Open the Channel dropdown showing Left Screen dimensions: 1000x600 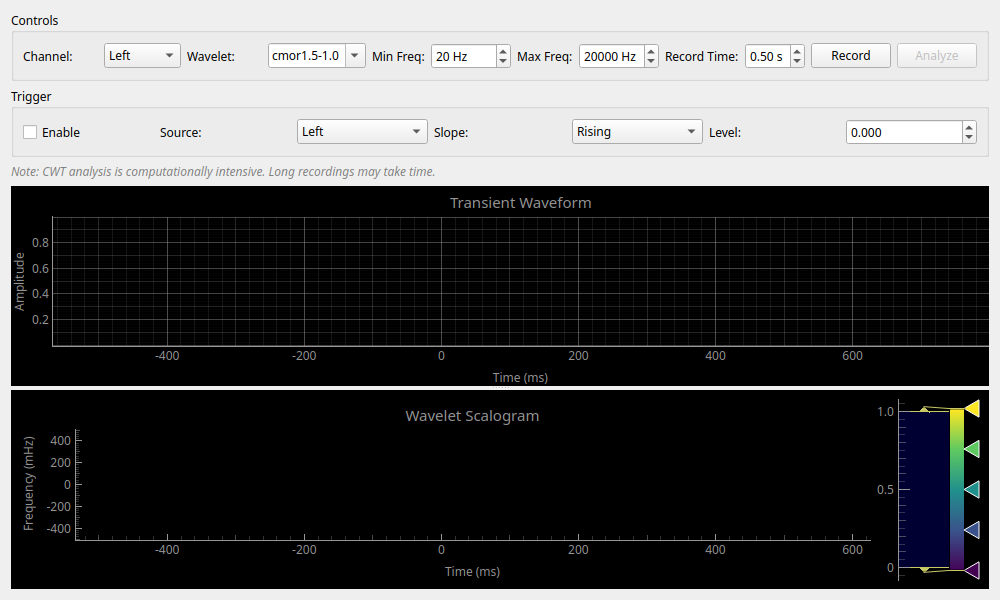141,55
